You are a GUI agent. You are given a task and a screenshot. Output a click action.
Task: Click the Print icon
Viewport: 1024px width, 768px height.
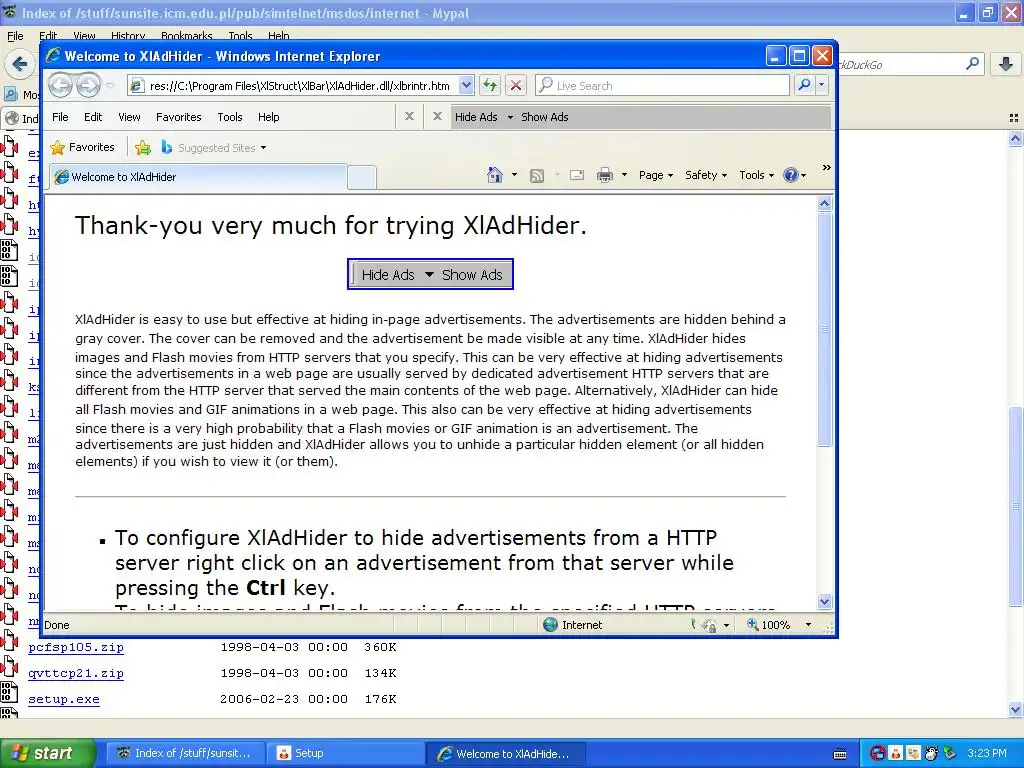605,175
